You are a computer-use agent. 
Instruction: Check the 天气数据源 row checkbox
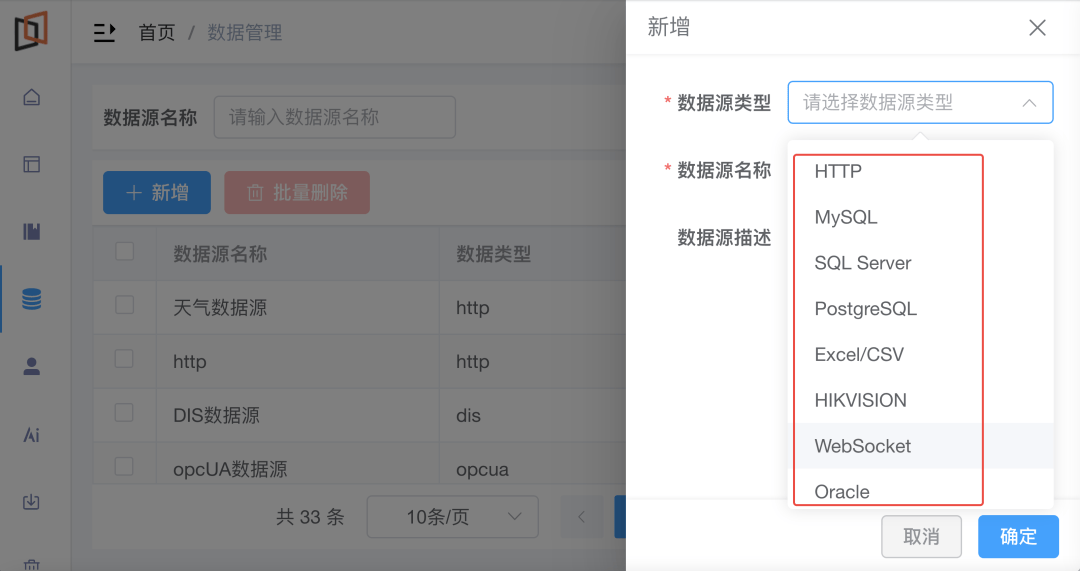point(125,305)
